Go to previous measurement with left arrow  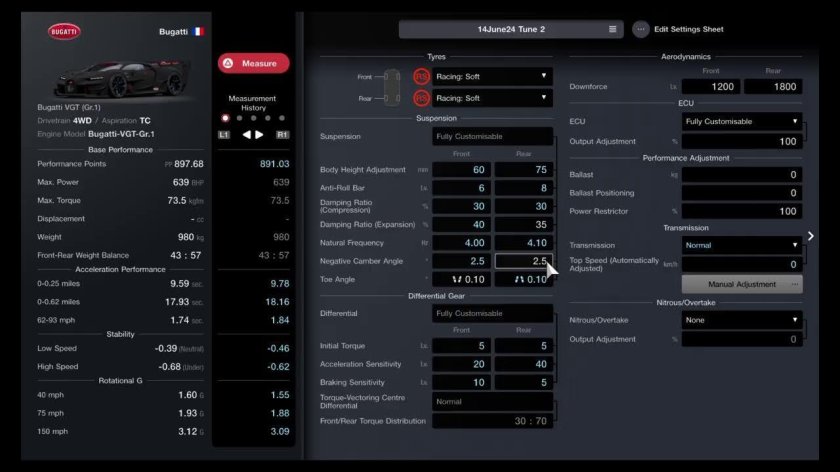tap(245, 134)
